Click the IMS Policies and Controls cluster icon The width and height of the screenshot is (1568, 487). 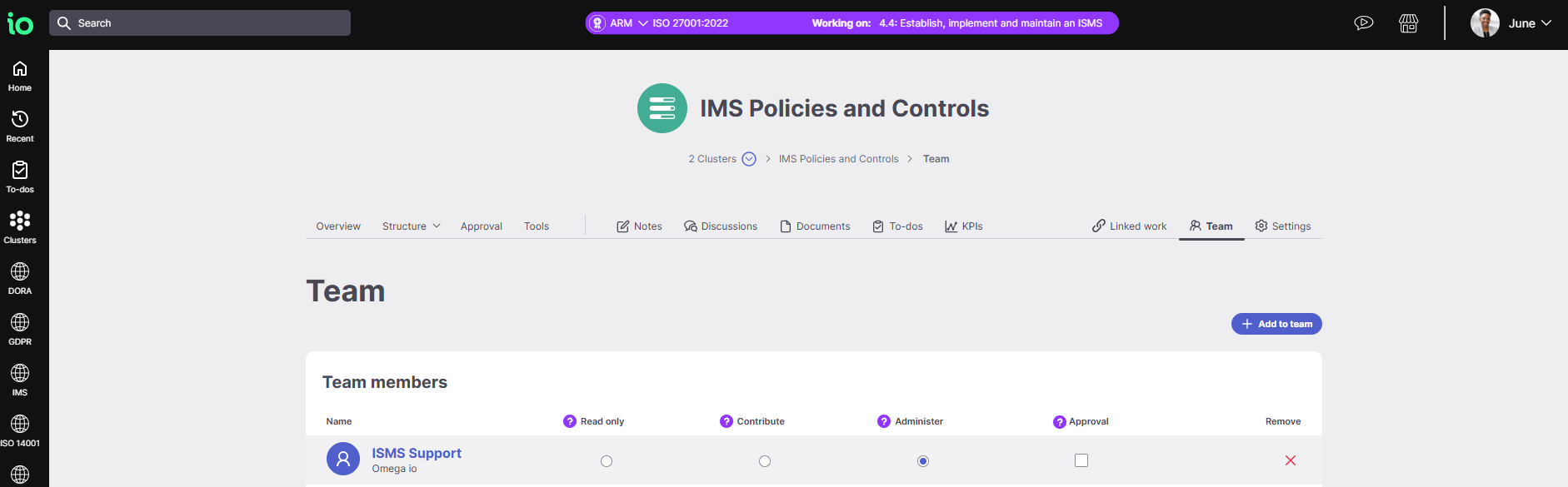coord(662,108)
